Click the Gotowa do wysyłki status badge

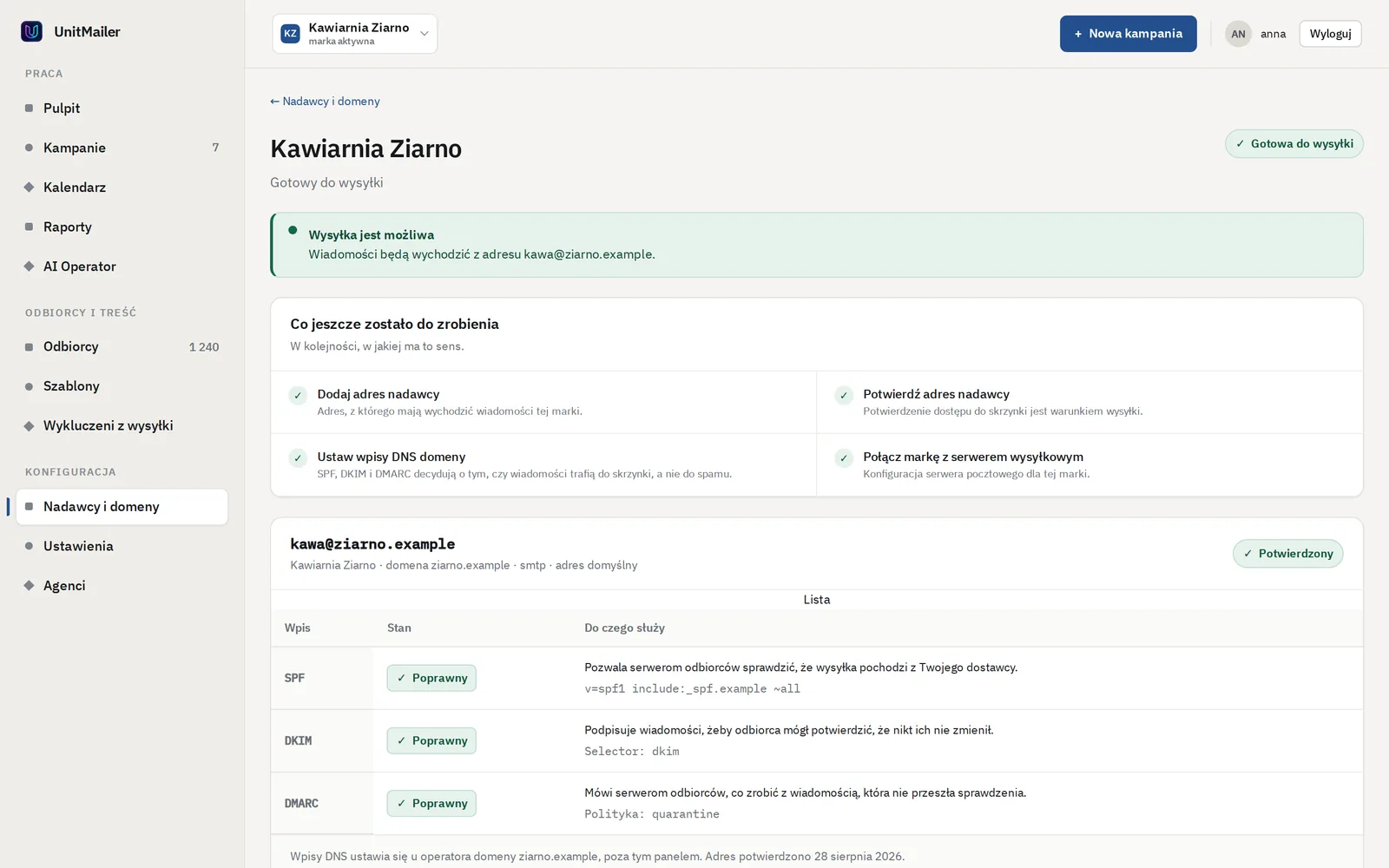pos(1294,144)
